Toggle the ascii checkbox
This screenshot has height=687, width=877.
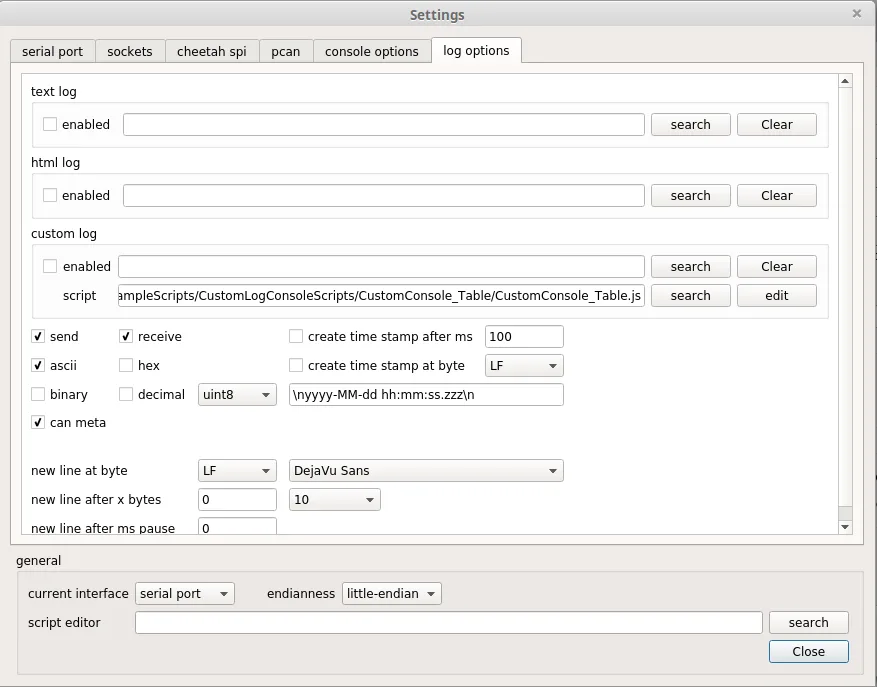pyautogui.click(x=37, y=365)
